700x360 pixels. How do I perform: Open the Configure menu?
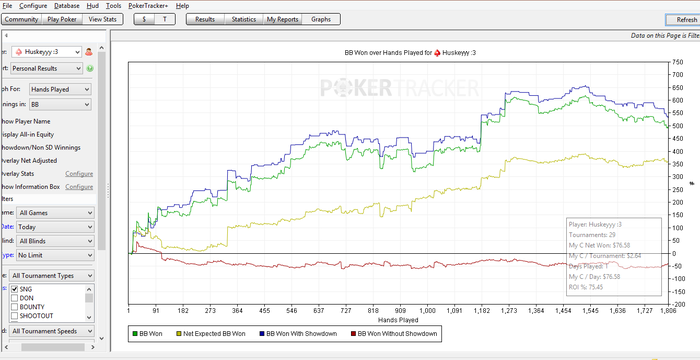click(x=33, y=6)
